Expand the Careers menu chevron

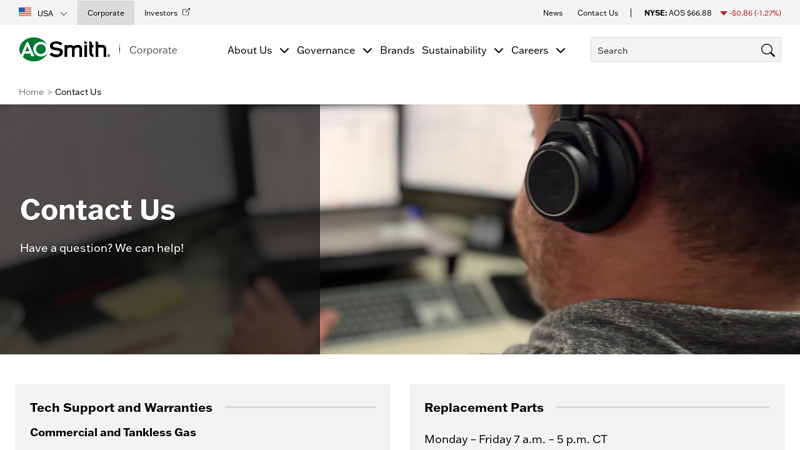[560, 51]
